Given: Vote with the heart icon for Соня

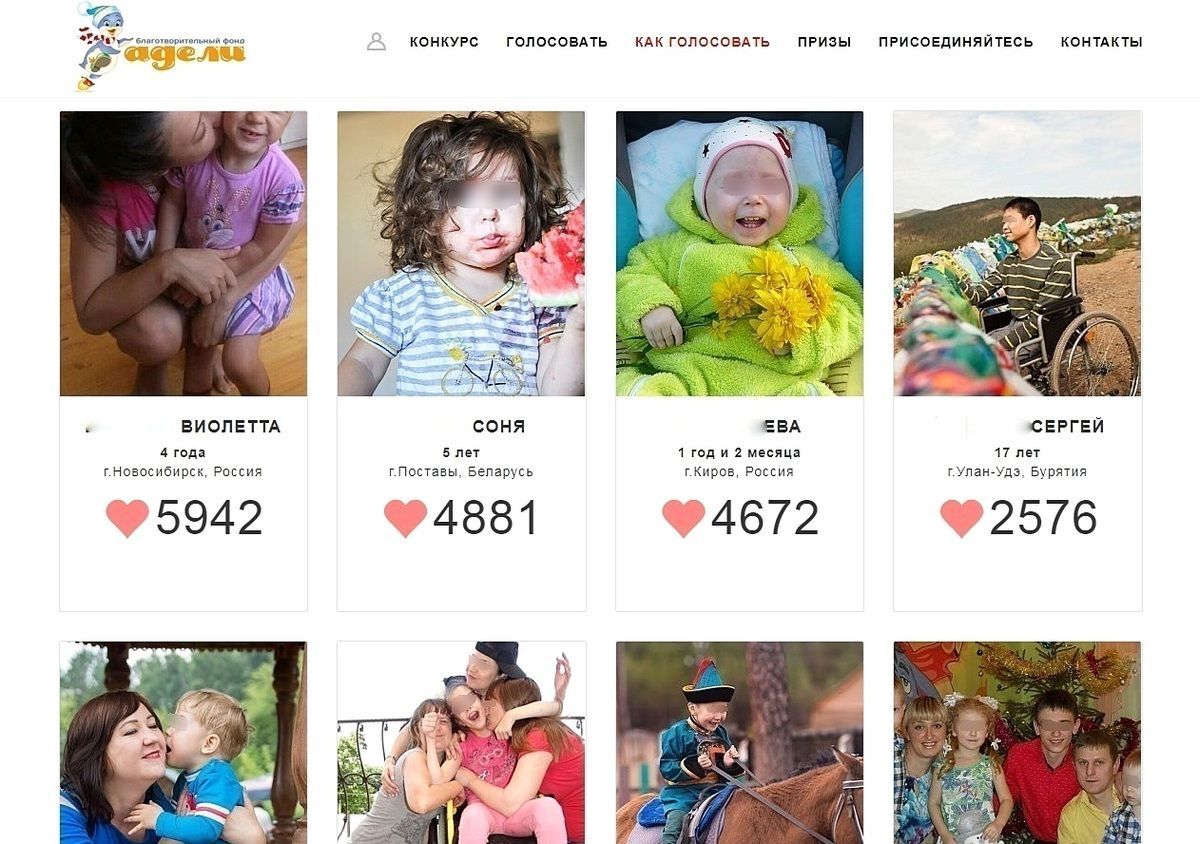Looking at the screenshot, I should click(x=405, y=518).
